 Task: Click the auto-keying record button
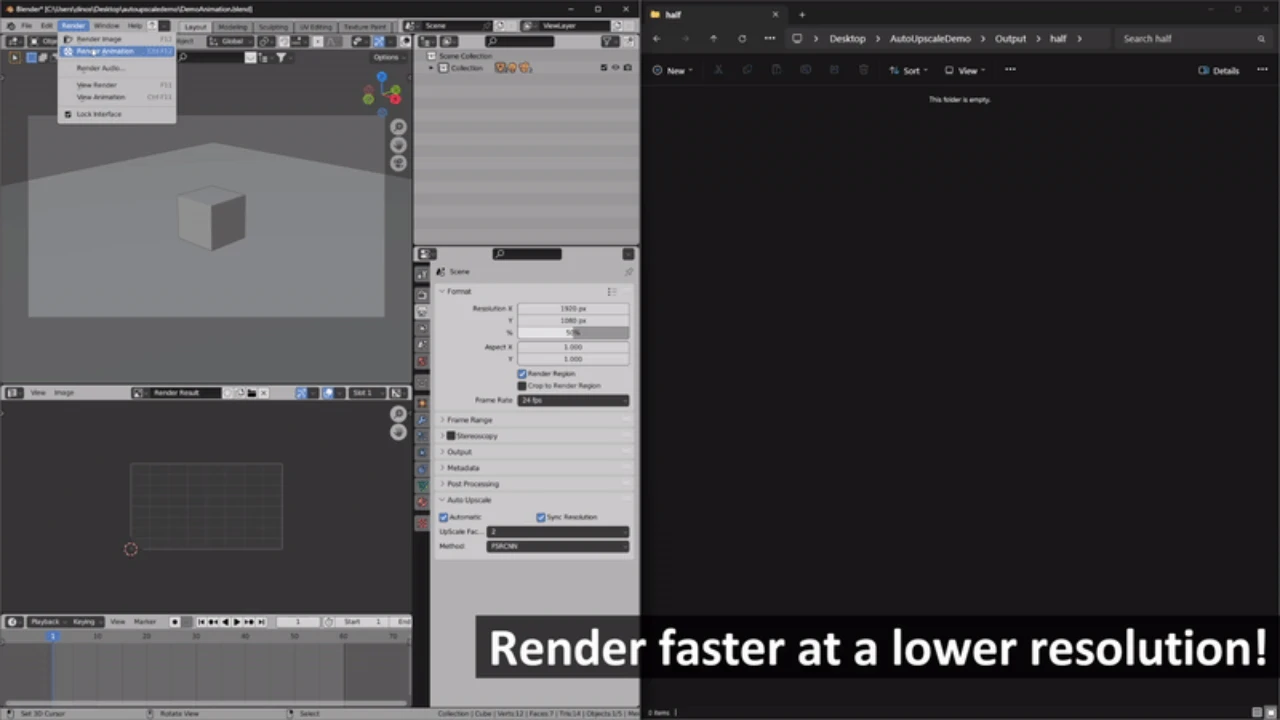click(x=175, y=622)
